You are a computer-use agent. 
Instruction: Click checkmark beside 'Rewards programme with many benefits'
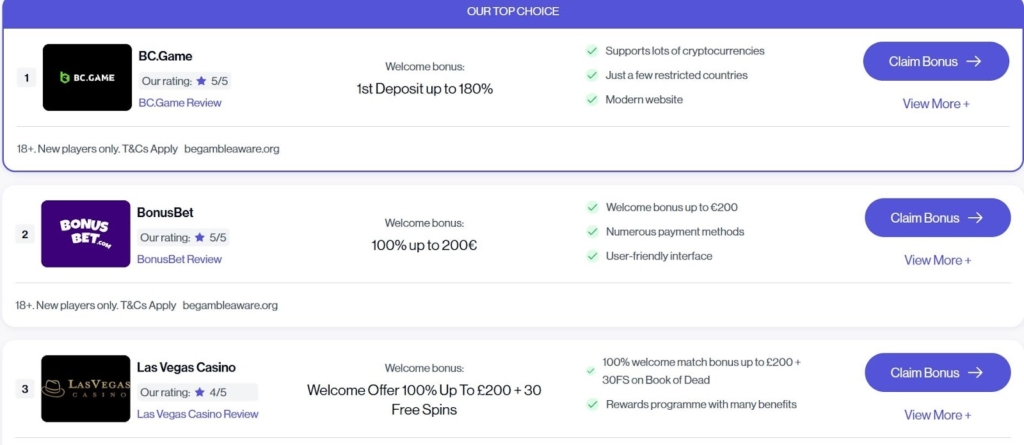click(592, 405)
